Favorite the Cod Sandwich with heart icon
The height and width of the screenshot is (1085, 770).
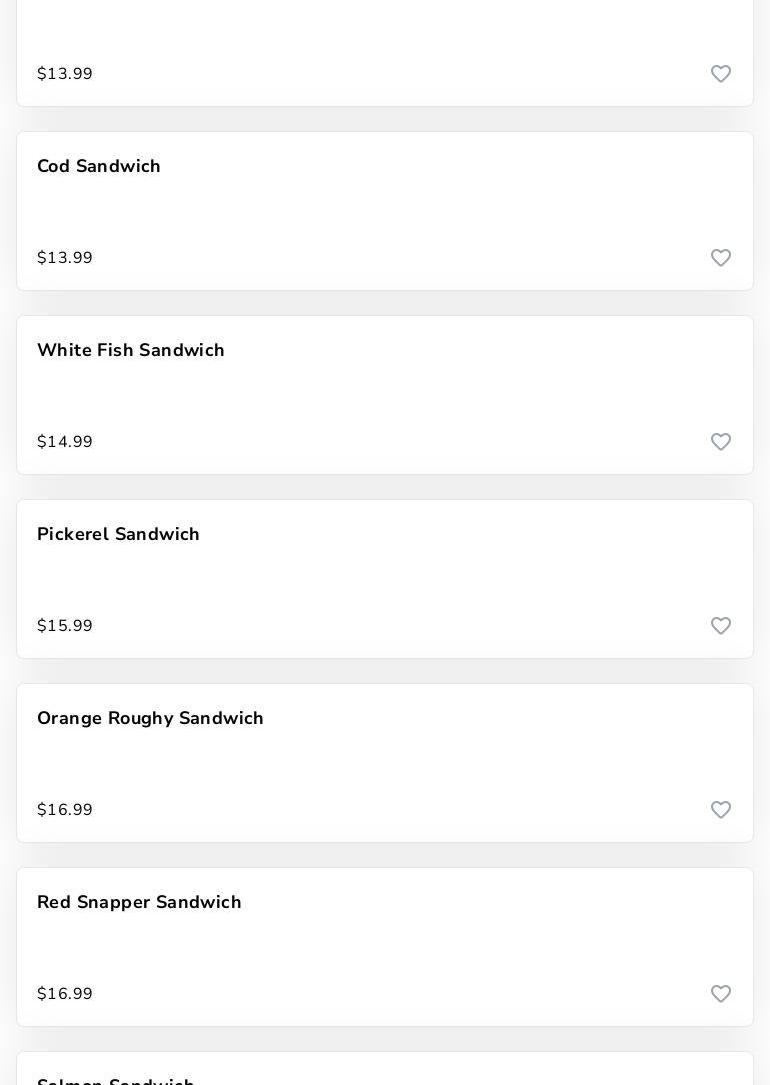[721, 258]
